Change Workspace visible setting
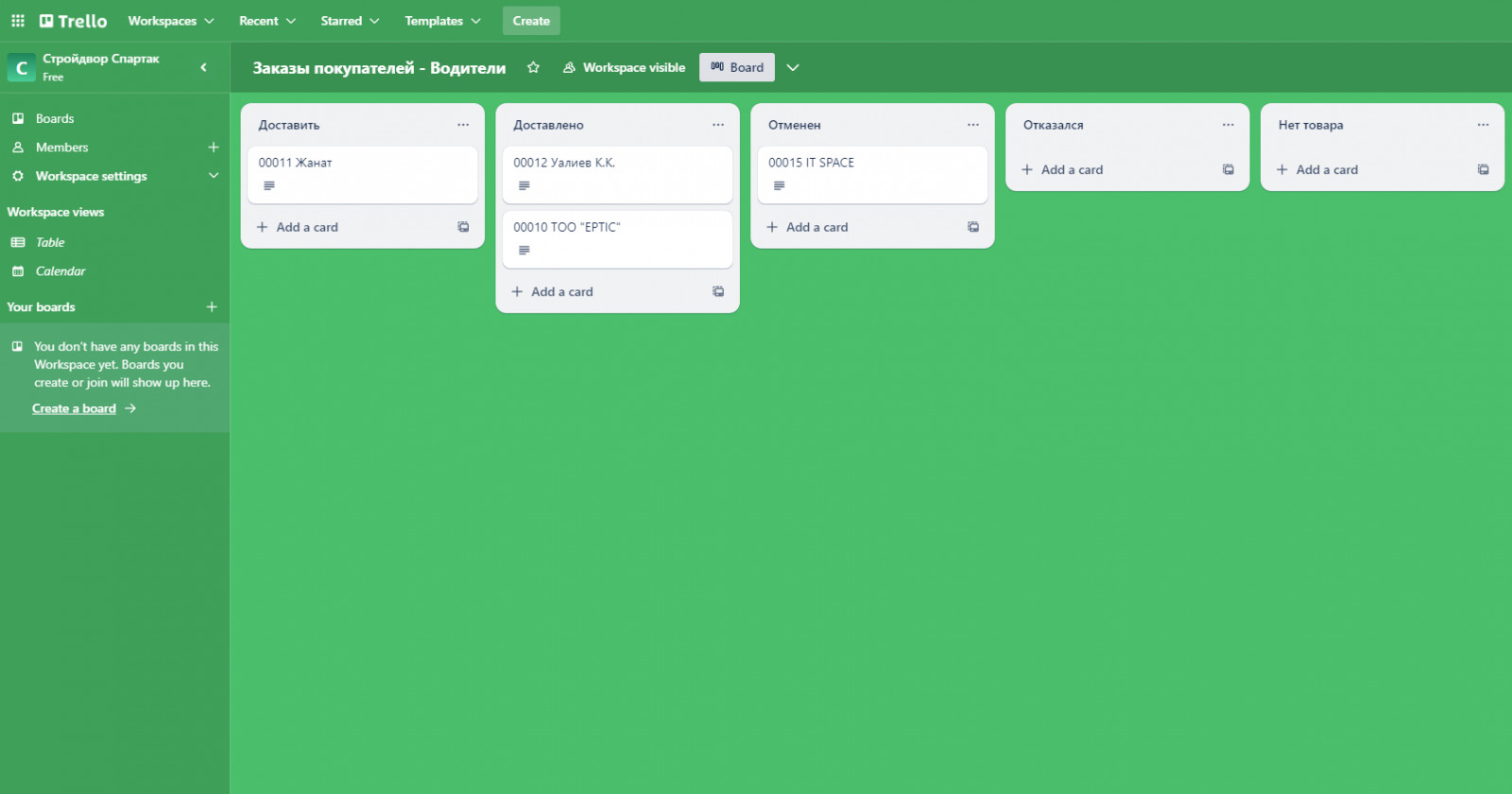This screenshot has height=794, width=1512. pyautogui.click(x=624, y=67)
